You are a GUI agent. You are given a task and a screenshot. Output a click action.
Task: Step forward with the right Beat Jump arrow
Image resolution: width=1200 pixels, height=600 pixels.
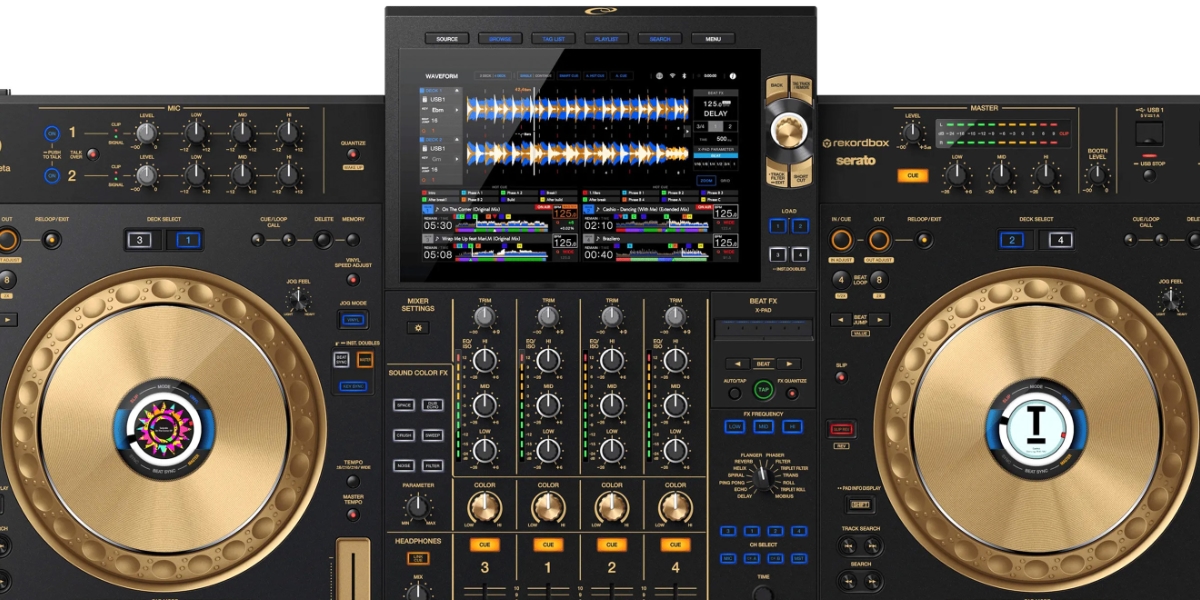(880, 320)
